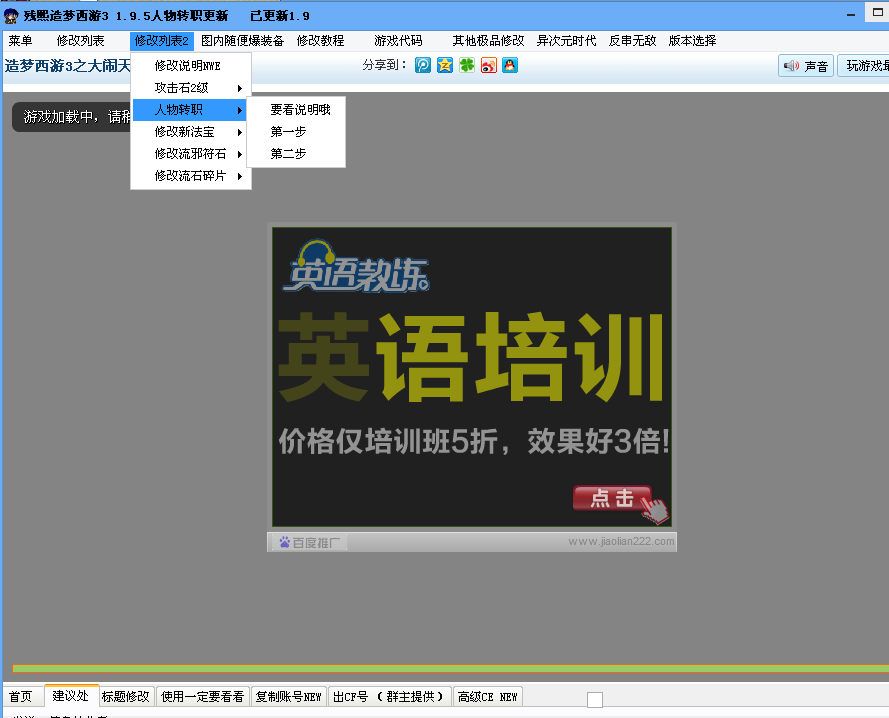Screen dimensions: 889x718
Task: Click the green clover share icon
Action: (467, 66)
